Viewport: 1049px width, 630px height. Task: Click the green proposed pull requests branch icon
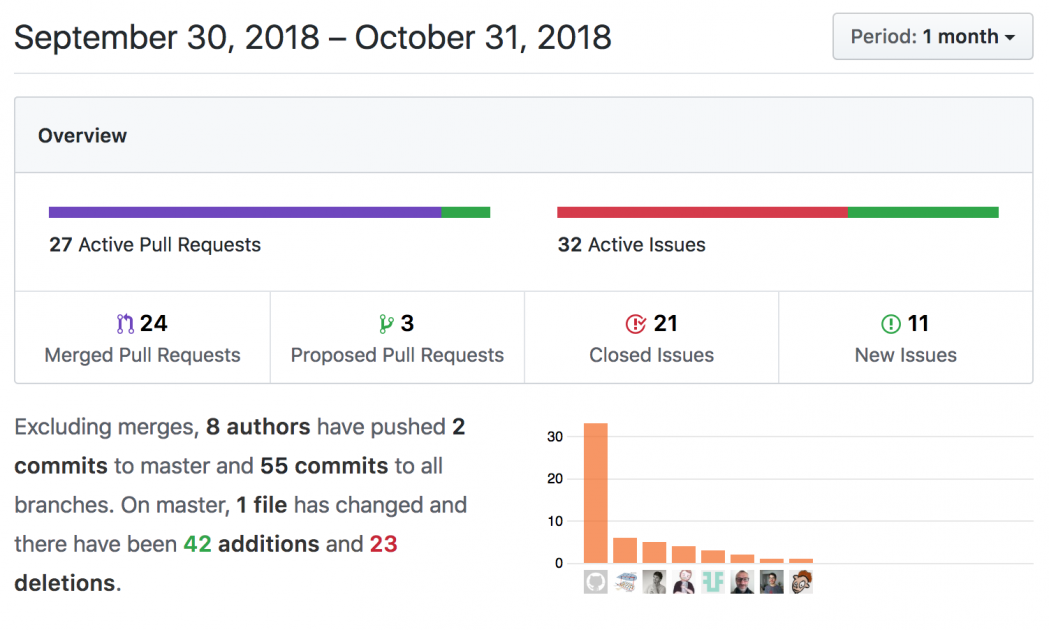pos(387,323)
